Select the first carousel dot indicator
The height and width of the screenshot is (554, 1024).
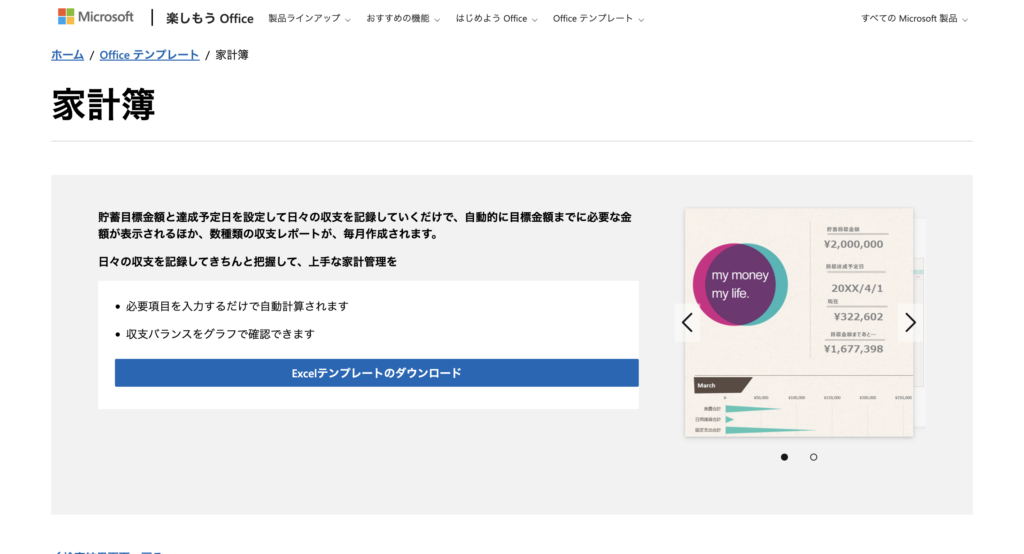pyautogui.click(x=784, y=457)
